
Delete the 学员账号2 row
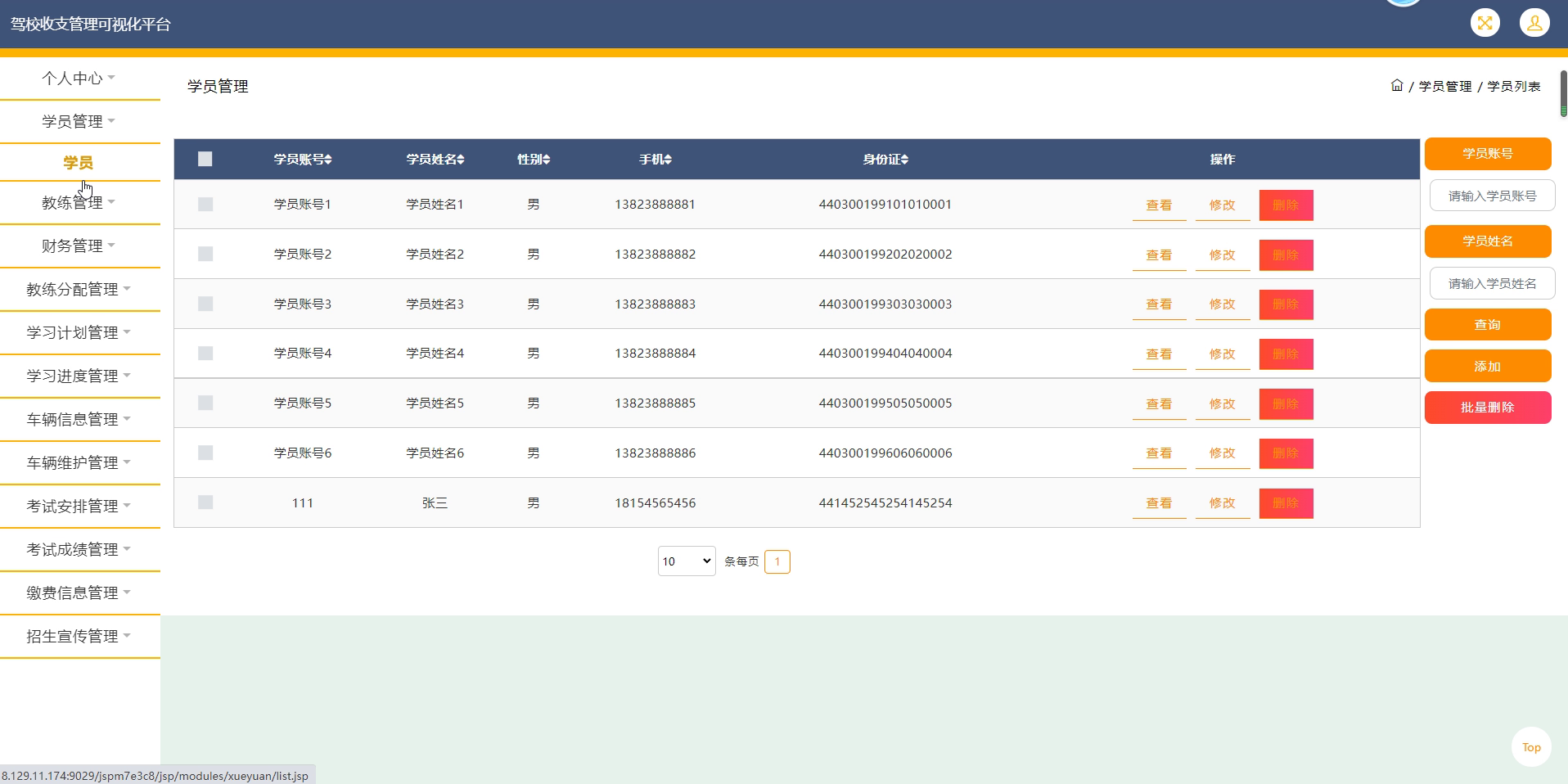click(1286, 255)
